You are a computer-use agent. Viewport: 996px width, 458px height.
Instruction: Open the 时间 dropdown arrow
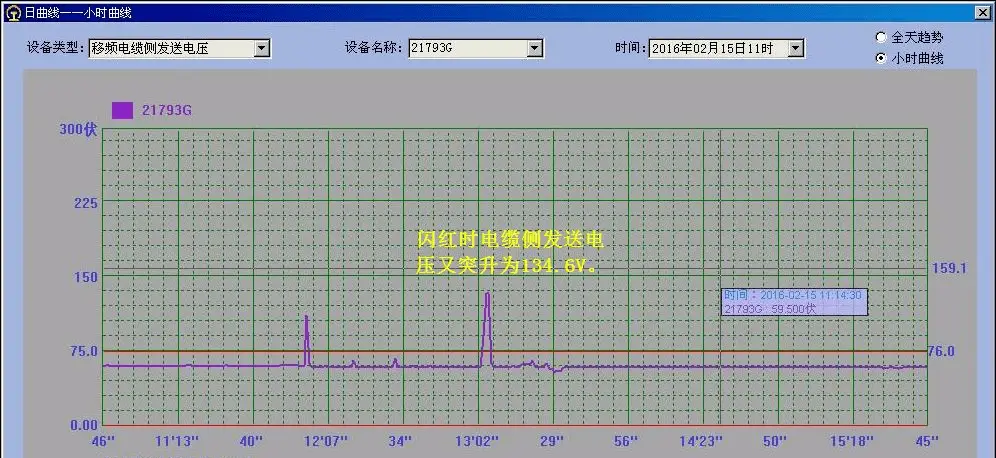(x=796, y=48)
